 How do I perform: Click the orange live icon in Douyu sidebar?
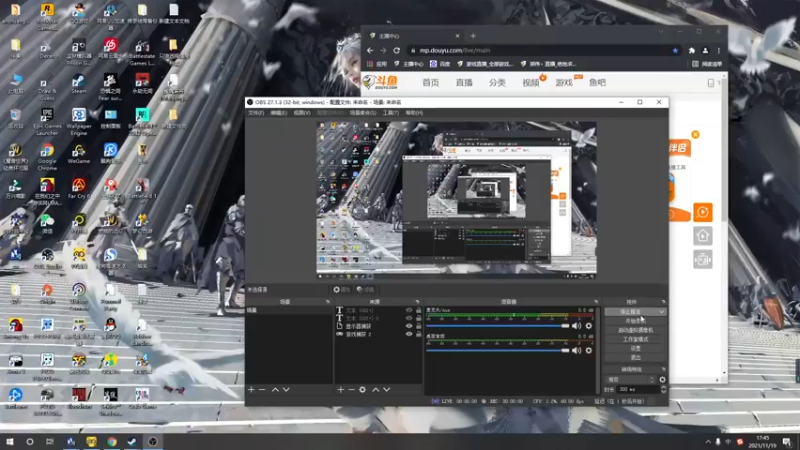point(703,212)
